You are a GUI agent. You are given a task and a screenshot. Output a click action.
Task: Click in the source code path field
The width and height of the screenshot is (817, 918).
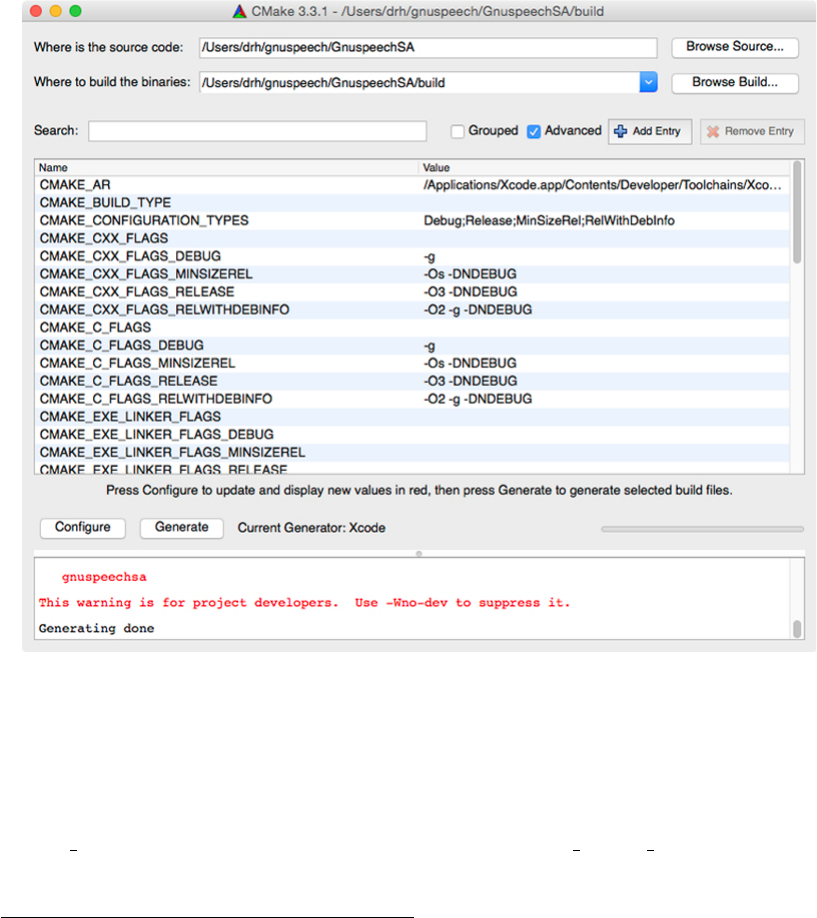coord(428,47)
